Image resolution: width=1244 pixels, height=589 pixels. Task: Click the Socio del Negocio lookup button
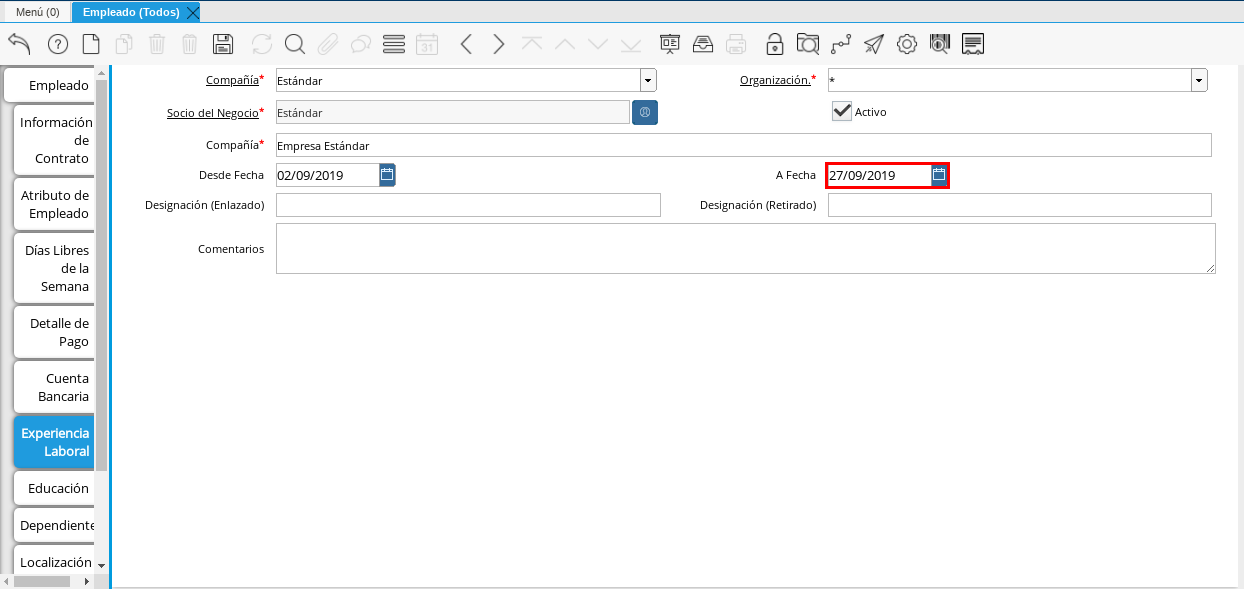(x=645, y=113)
